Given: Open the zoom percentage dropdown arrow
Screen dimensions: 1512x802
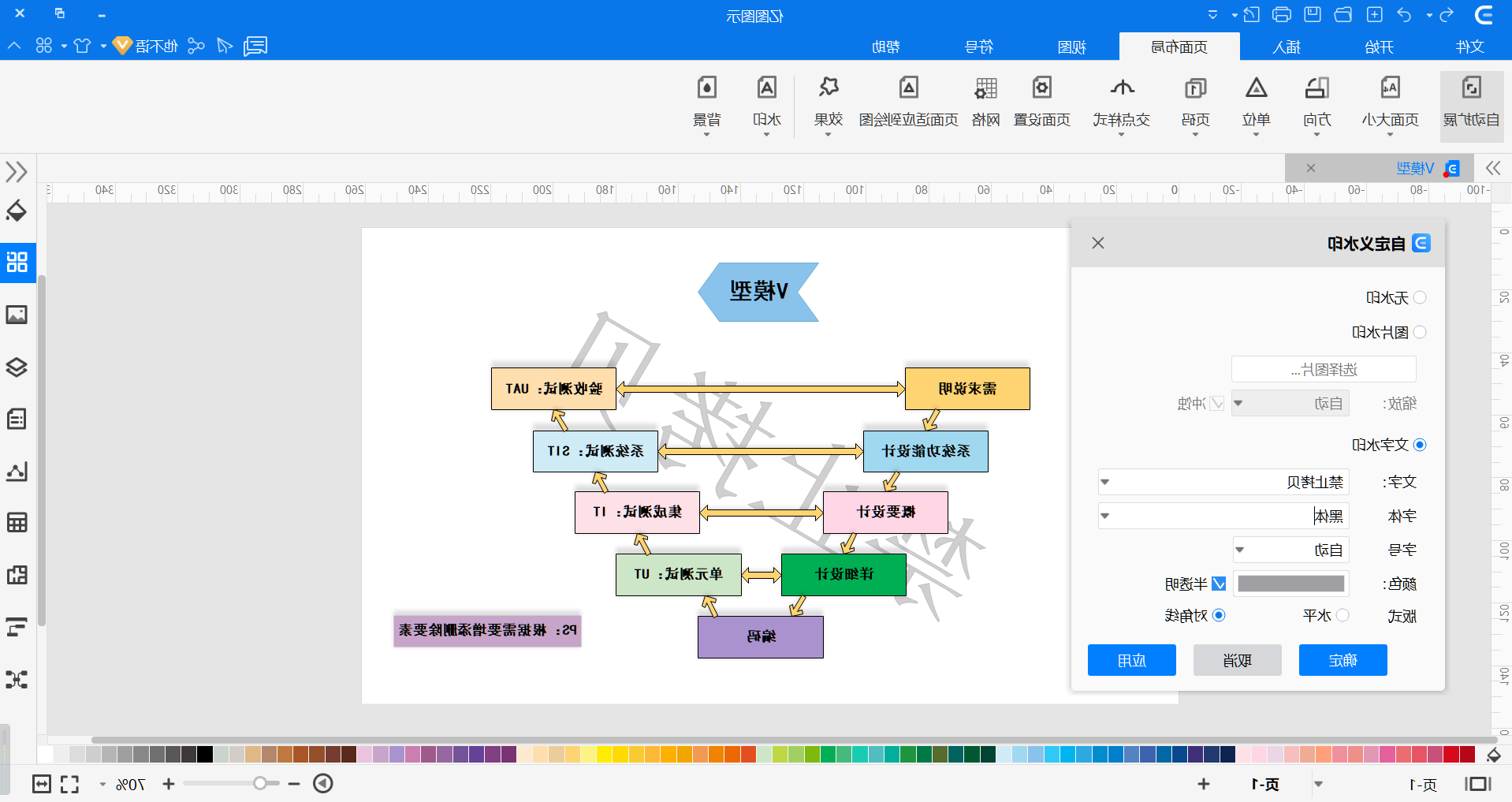Looking at the screenshot, I should tap(102, 785).
